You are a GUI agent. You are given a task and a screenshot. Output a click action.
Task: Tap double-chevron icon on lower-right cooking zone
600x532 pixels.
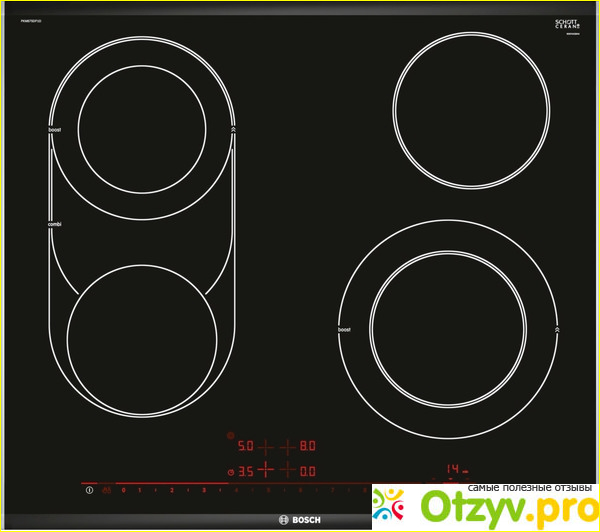[556, 329]
